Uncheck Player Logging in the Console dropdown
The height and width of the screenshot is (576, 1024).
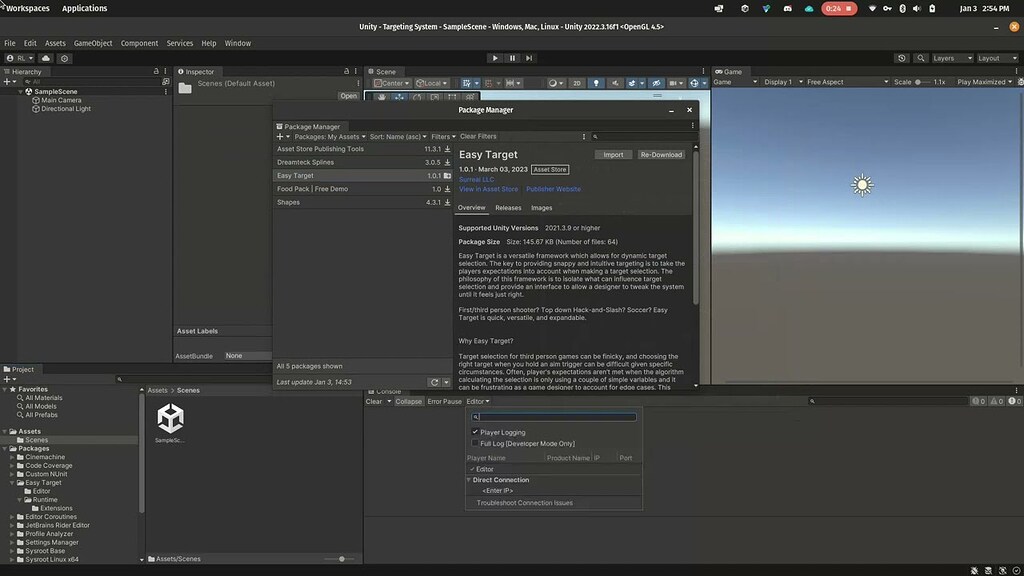(477, 432)
